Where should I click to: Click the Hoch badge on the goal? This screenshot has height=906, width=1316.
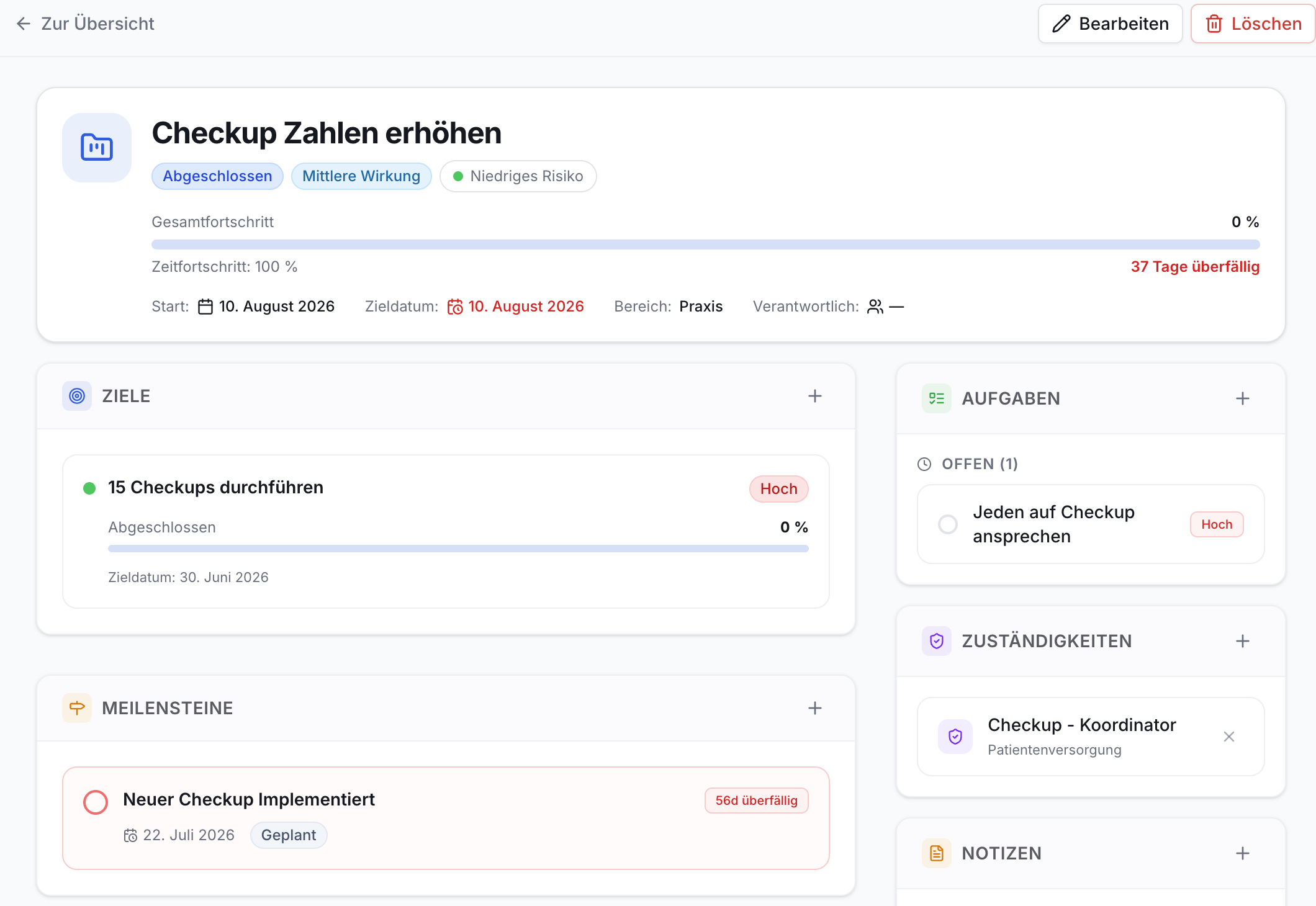pos(779,489)
